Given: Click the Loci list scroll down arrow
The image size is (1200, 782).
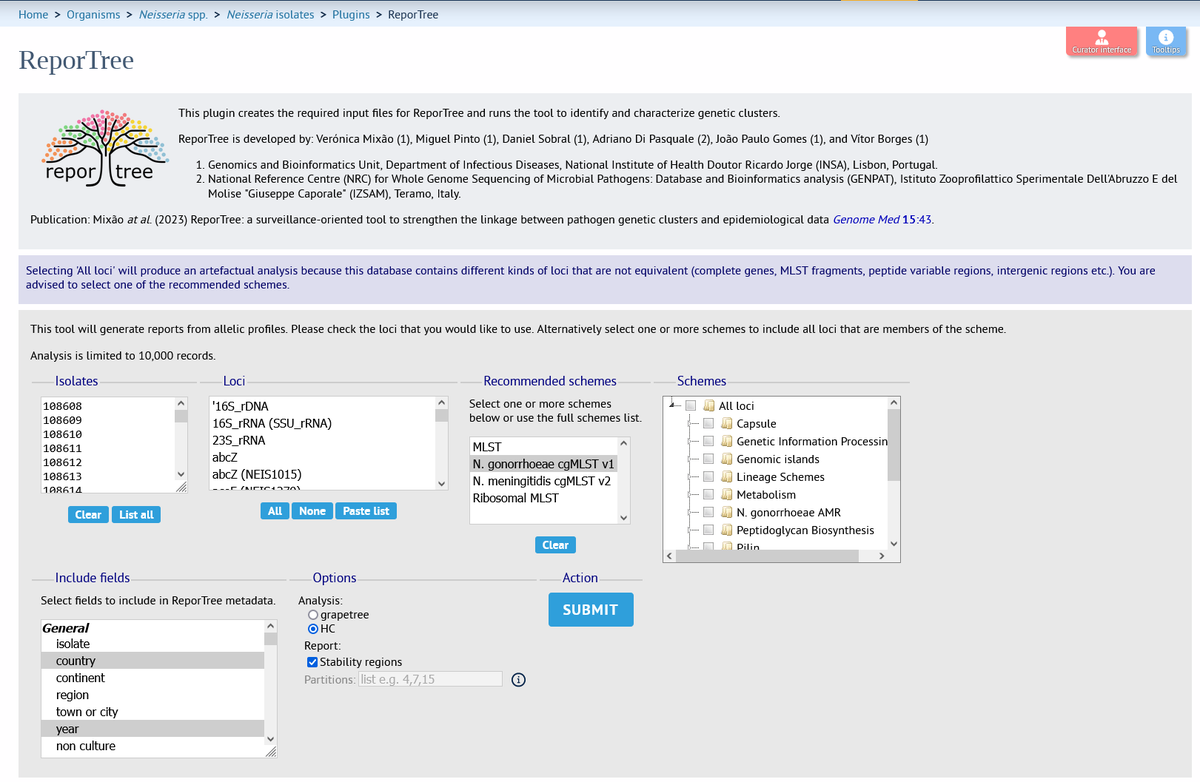Looking at the screenshot, I should (442, 482).
